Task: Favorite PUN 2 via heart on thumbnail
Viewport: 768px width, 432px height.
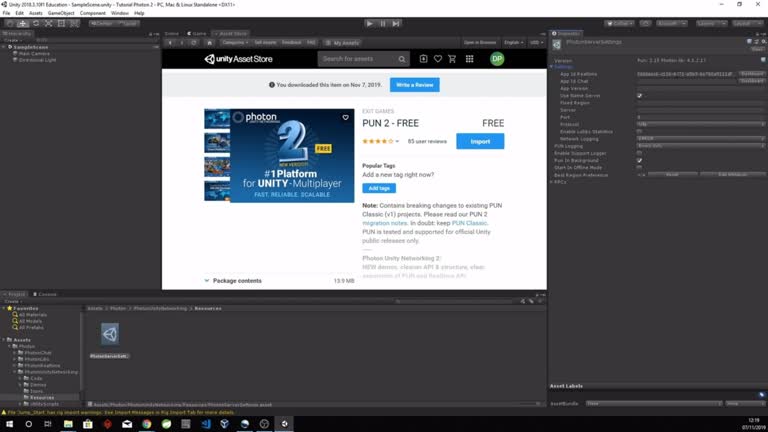Action: 345,118
